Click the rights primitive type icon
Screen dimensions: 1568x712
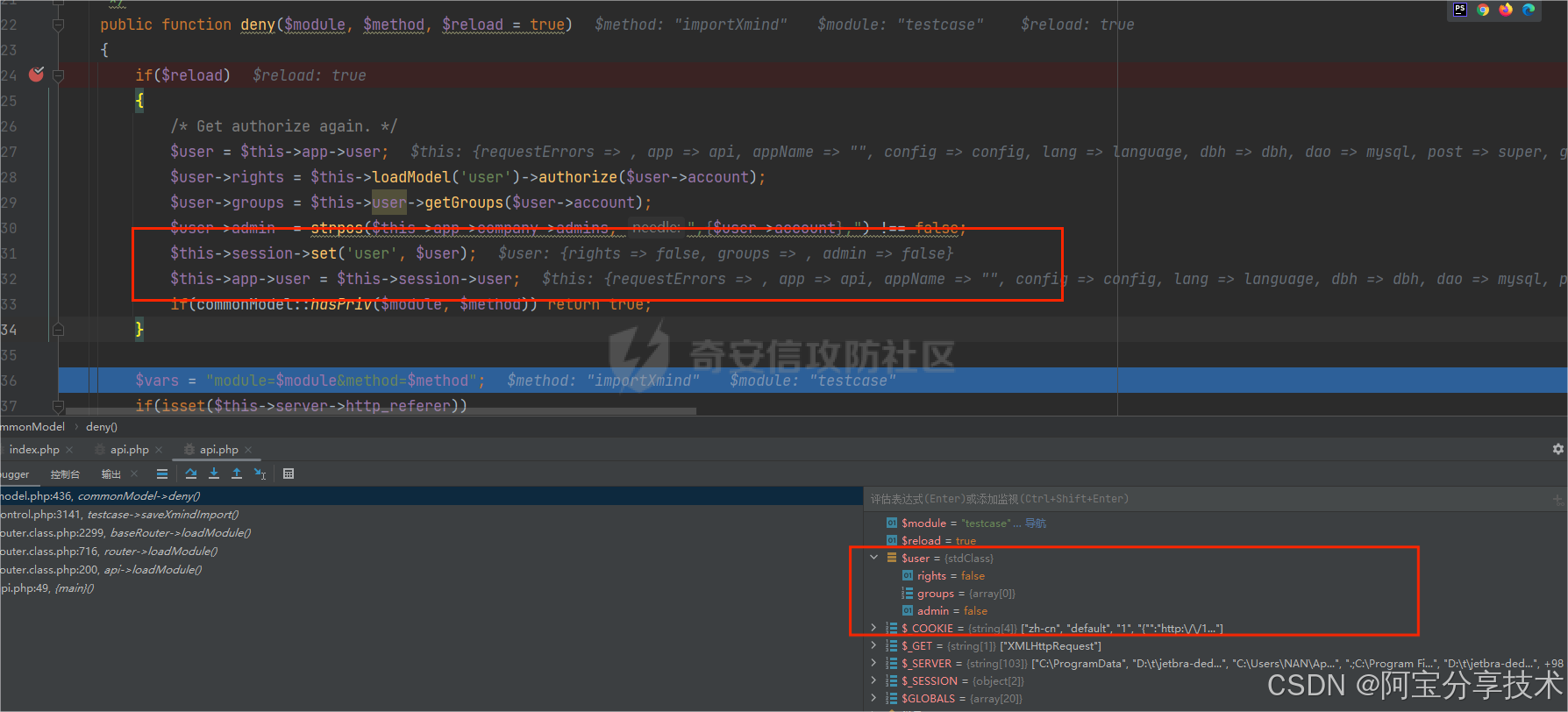(x=908, y=576)
